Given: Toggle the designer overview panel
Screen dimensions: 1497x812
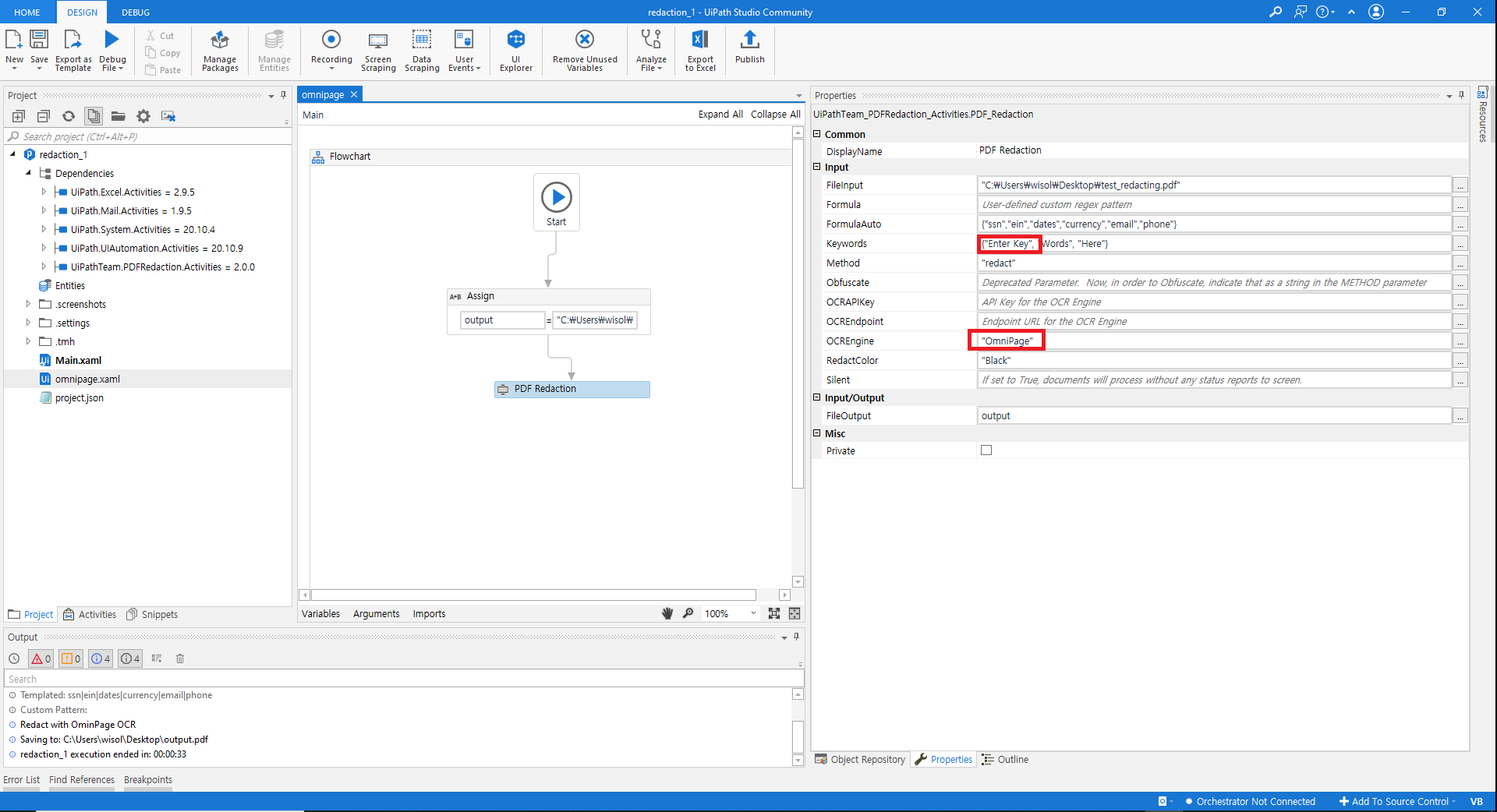Looking at the screenshot, I should 795,613.
